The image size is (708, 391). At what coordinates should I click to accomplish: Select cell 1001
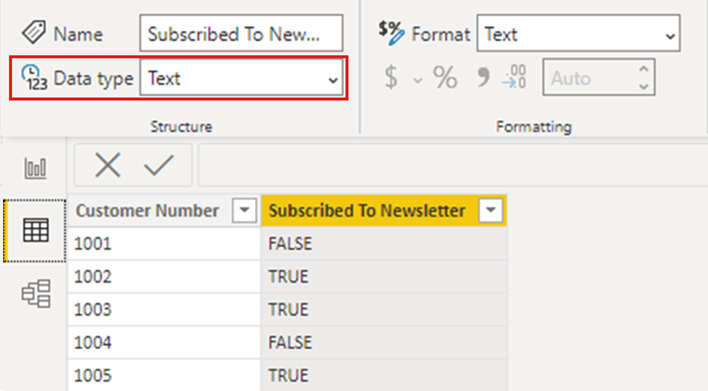click(164, 243)
